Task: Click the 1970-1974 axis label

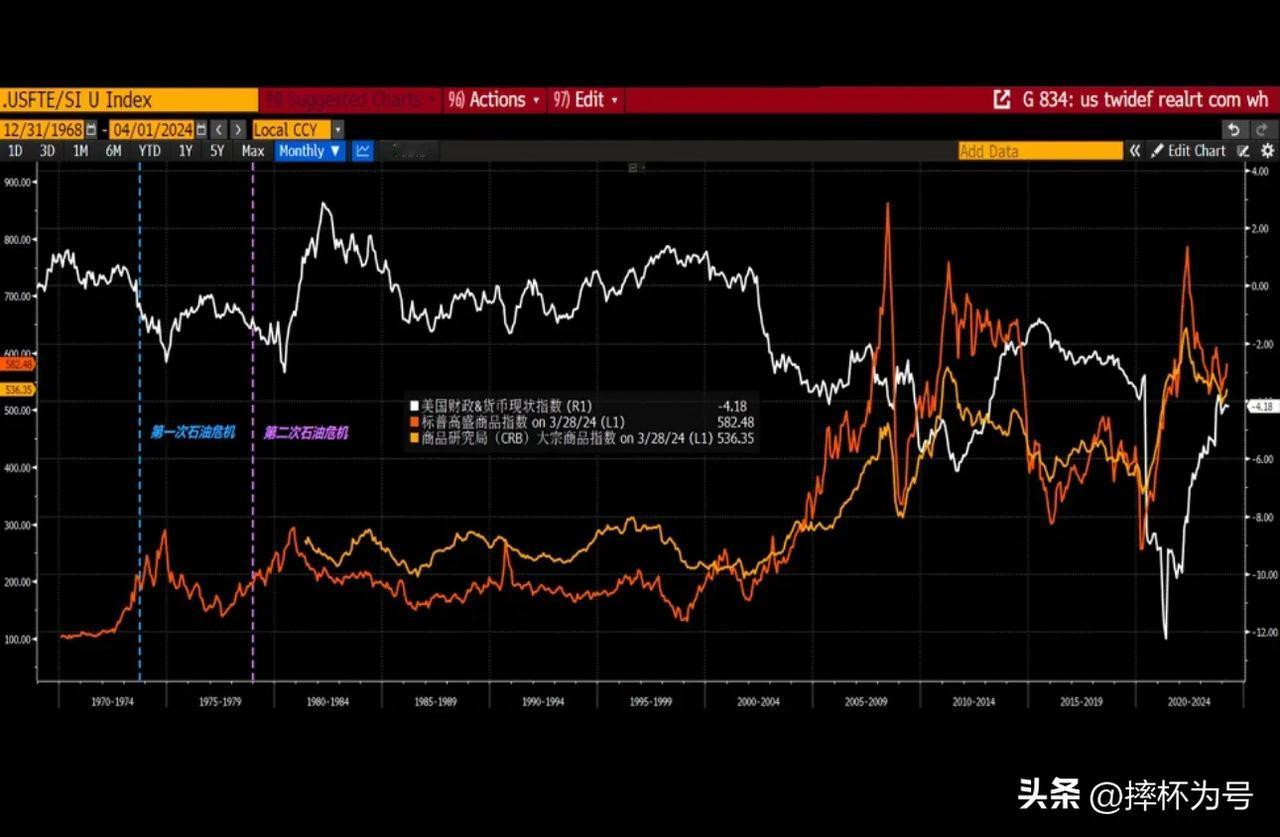Action: tap(113, 702)
